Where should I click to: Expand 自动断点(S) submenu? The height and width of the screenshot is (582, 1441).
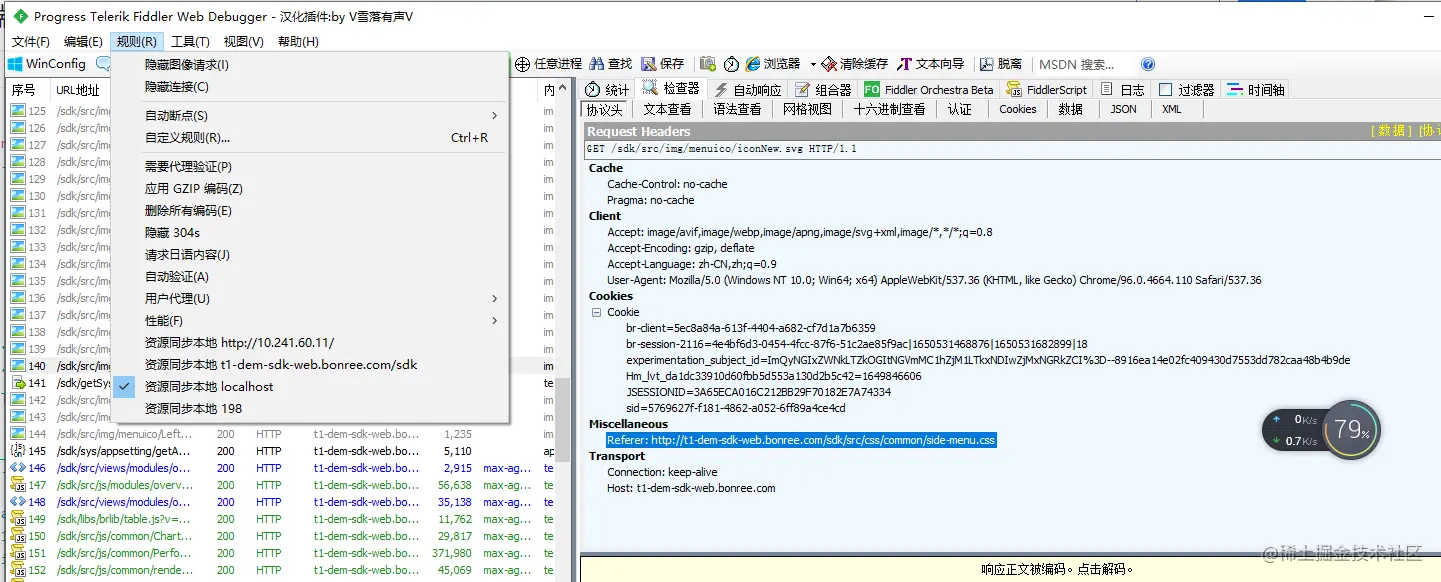coord(310,116)
